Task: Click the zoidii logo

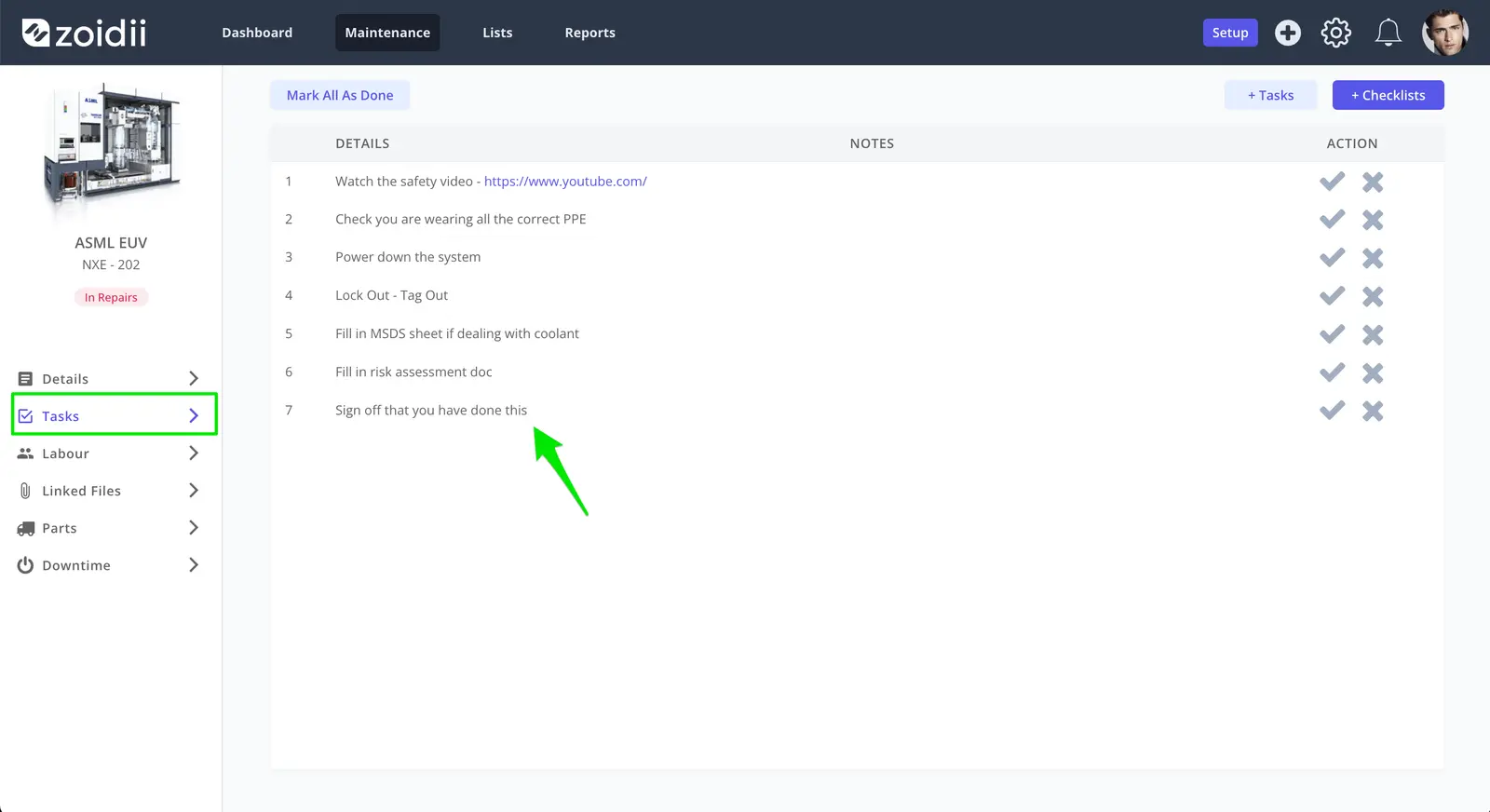Action: coord(84,33)
